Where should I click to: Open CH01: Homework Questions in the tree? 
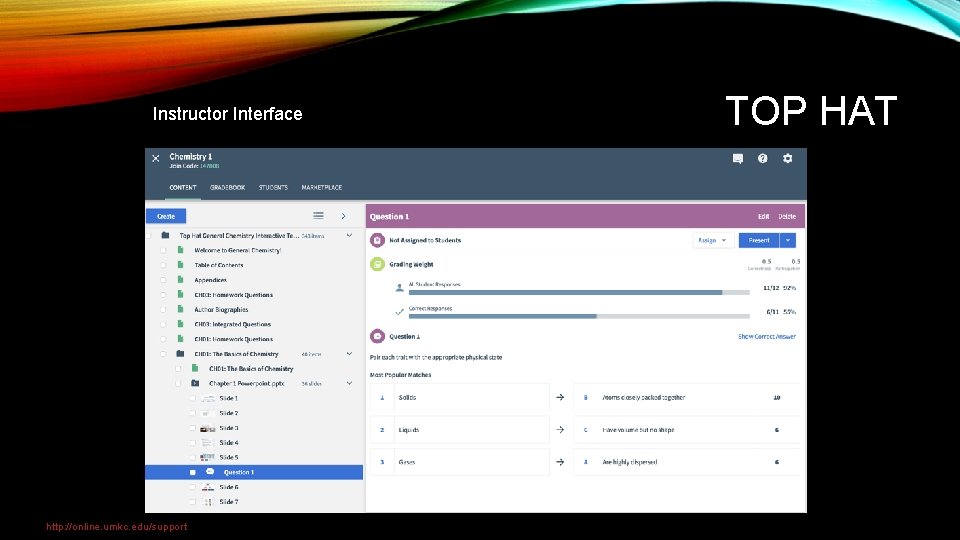[233, 339]
